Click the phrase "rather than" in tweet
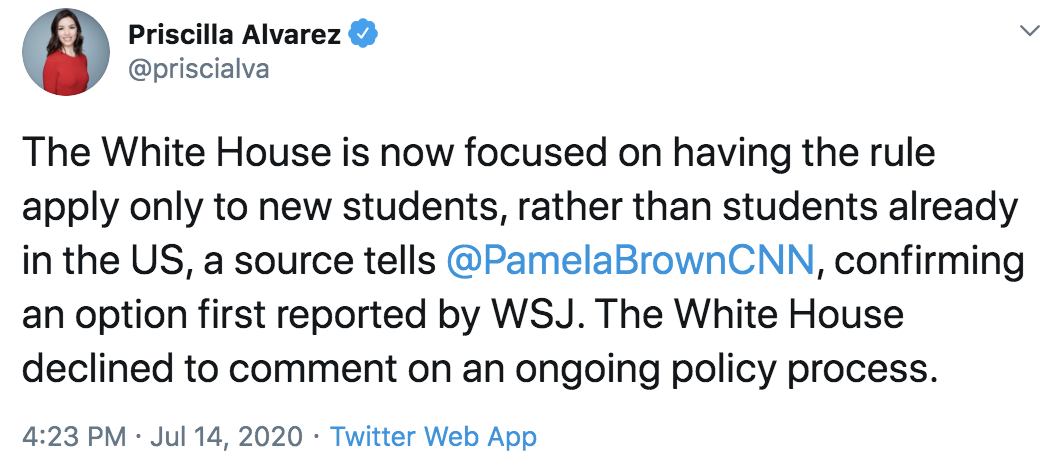 (x=634, y=207)
